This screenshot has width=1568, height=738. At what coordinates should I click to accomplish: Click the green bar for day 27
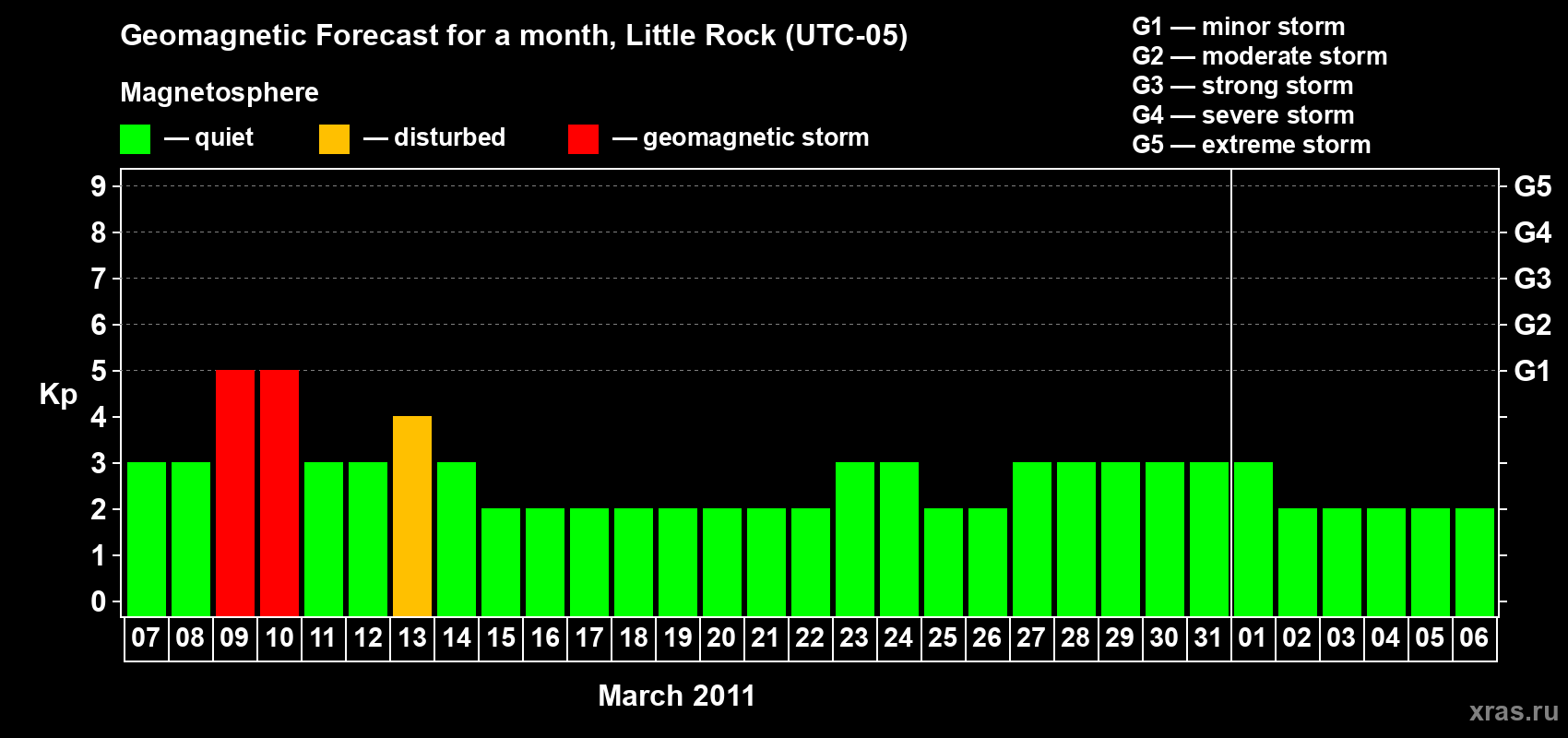[1032, 540]
